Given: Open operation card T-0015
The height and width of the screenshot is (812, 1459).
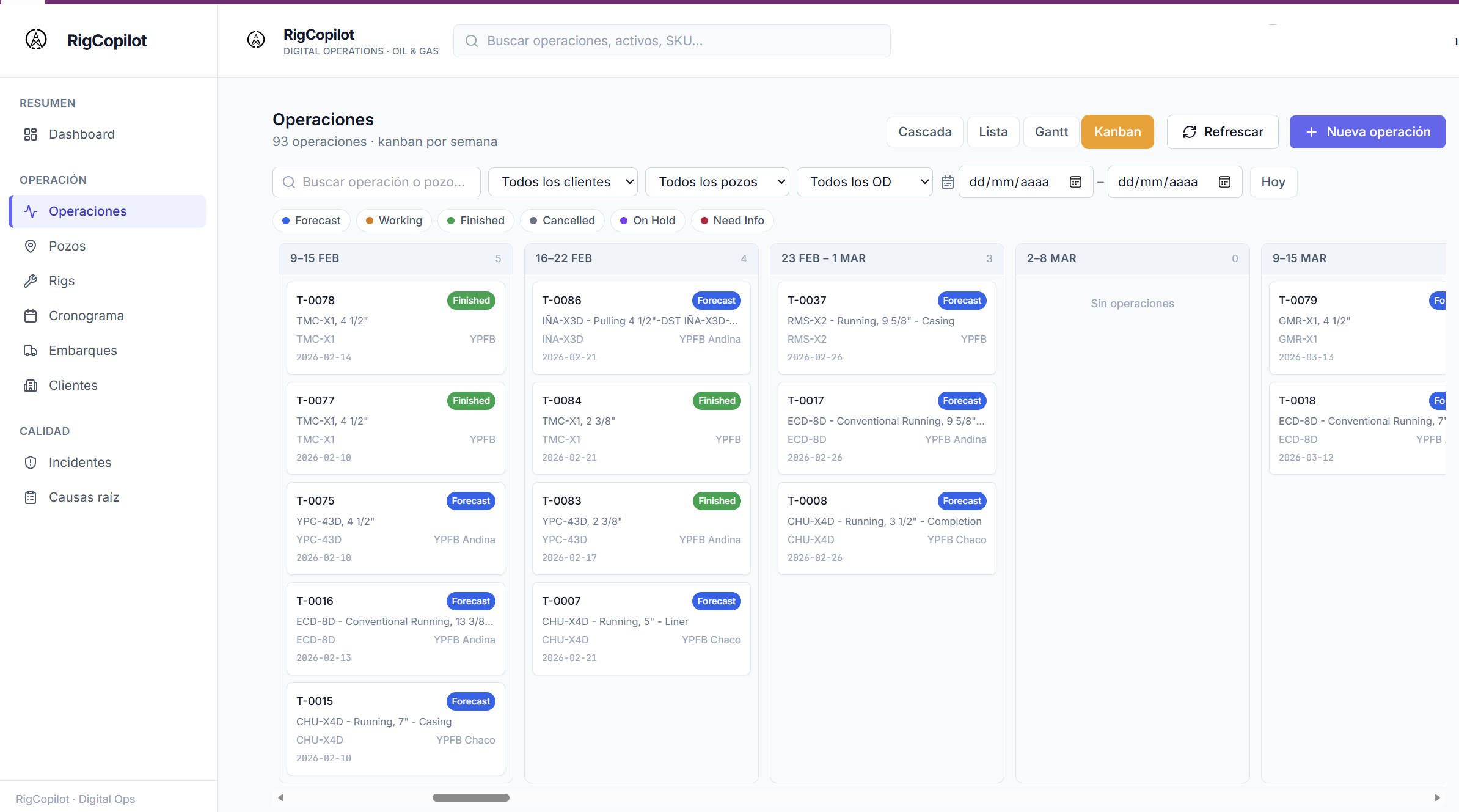Looking at the screenshot, I should click(396, 729).
